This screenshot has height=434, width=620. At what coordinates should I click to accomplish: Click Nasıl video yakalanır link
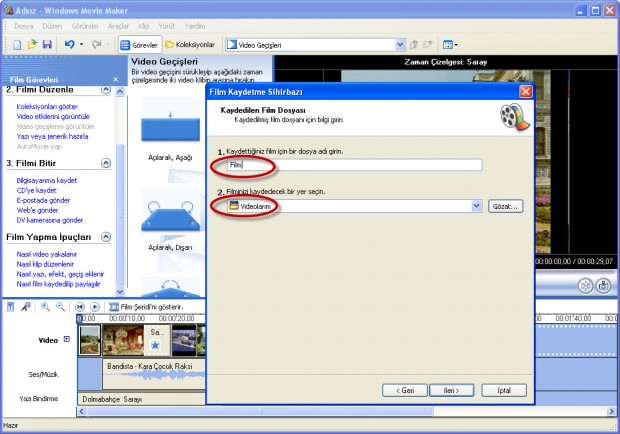point(47,254)
